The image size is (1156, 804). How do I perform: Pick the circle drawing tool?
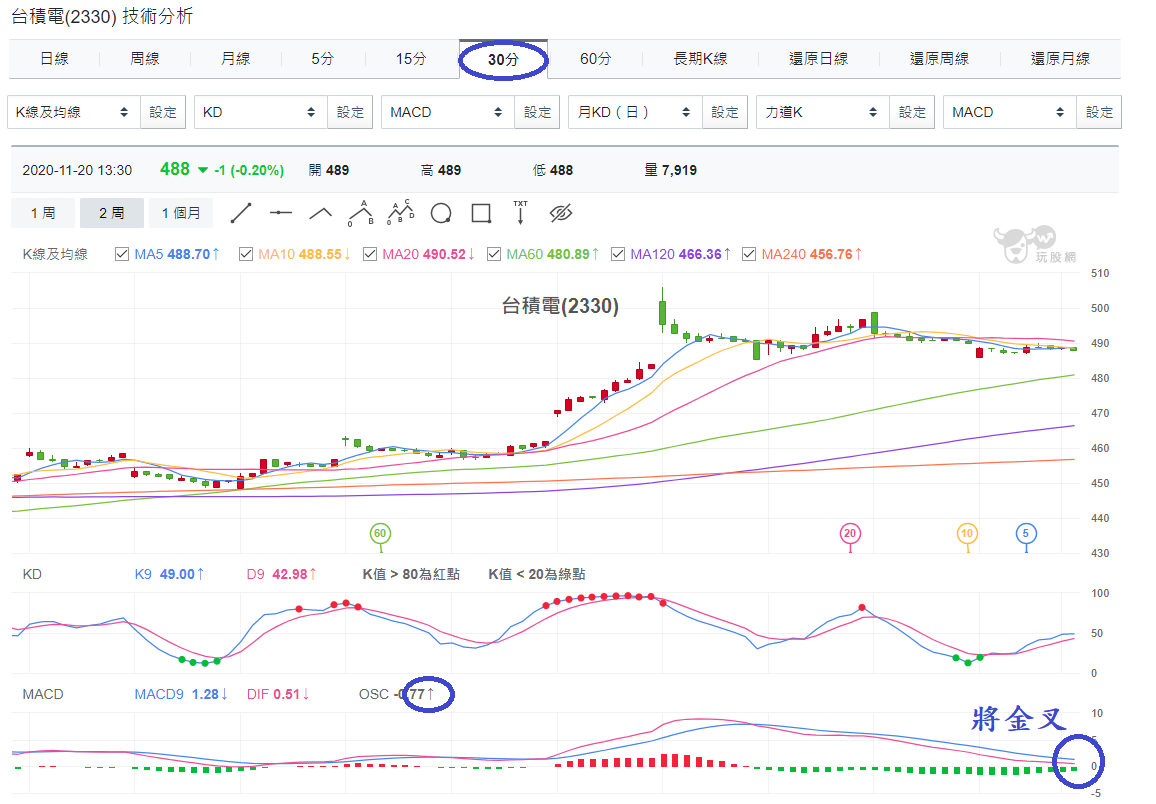click(441, 214)
